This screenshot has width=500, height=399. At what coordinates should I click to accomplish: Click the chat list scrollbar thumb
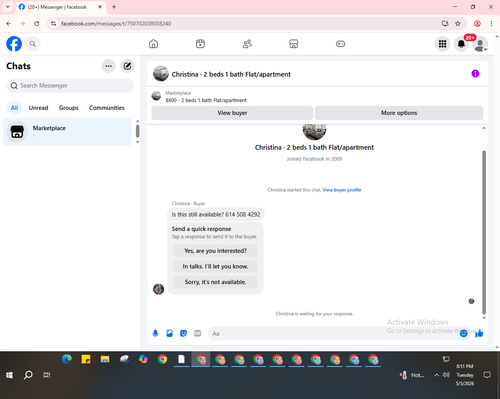pos(137,131)
